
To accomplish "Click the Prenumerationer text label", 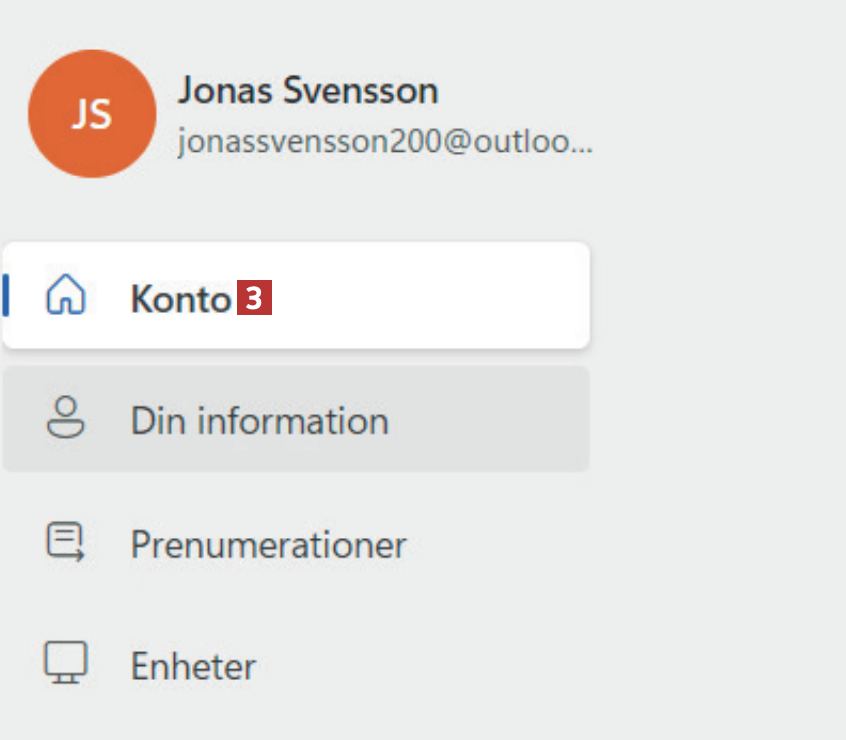I will click(x=268, y=545).
